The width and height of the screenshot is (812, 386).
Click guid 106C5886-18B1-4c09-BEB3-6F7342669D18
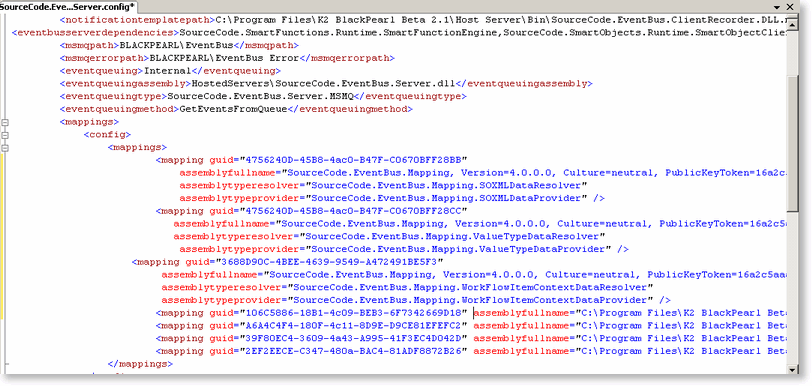tap(354, 313)
